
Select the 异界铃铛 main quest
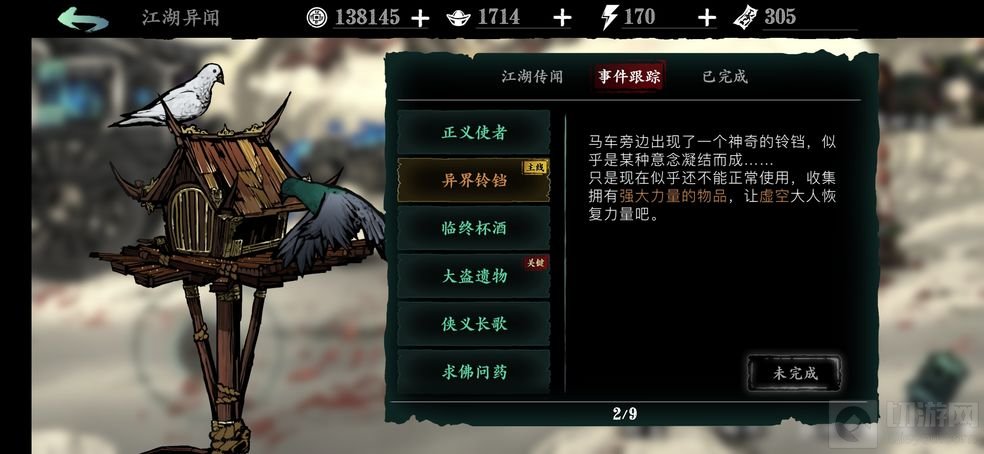coord(474,180)
